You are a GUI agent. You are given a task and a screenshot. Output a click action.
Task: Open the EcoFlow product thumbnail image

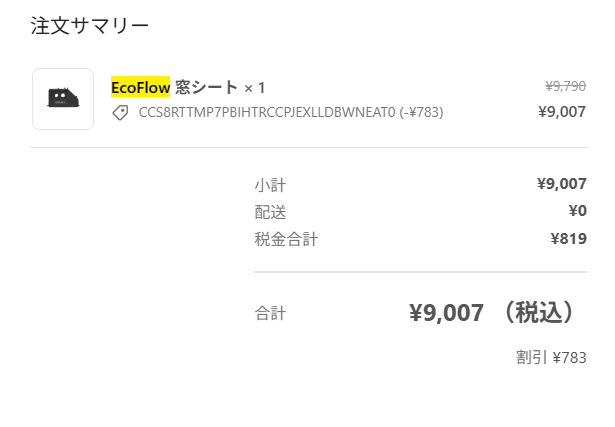pyautogui.click(x=63, y=99)
